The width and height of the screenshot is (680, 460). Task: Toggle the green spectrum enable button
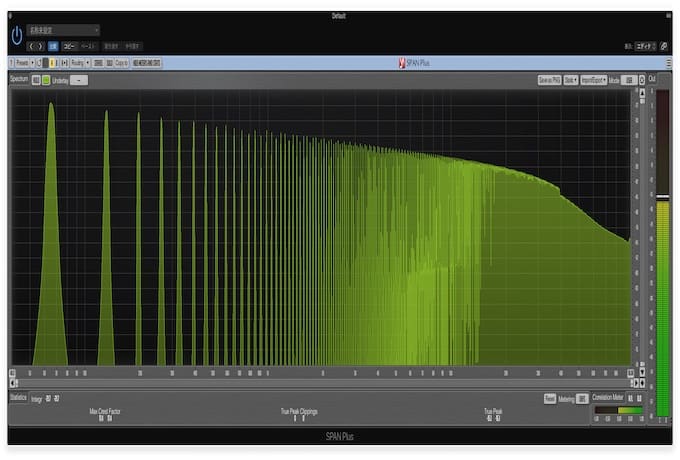[x=45, y=79]
